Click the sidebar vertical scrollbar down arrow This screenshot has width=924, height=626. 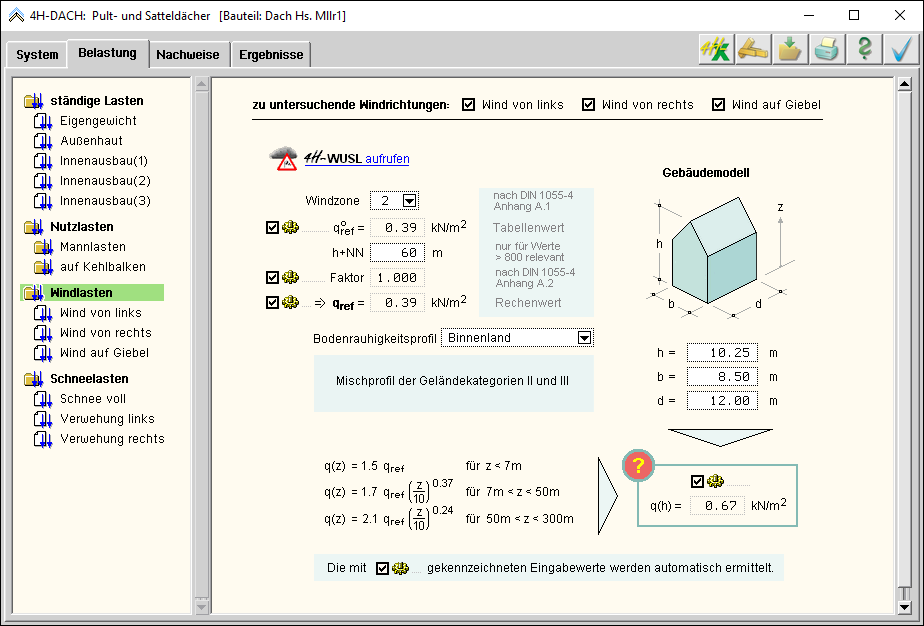click(201, 606)
